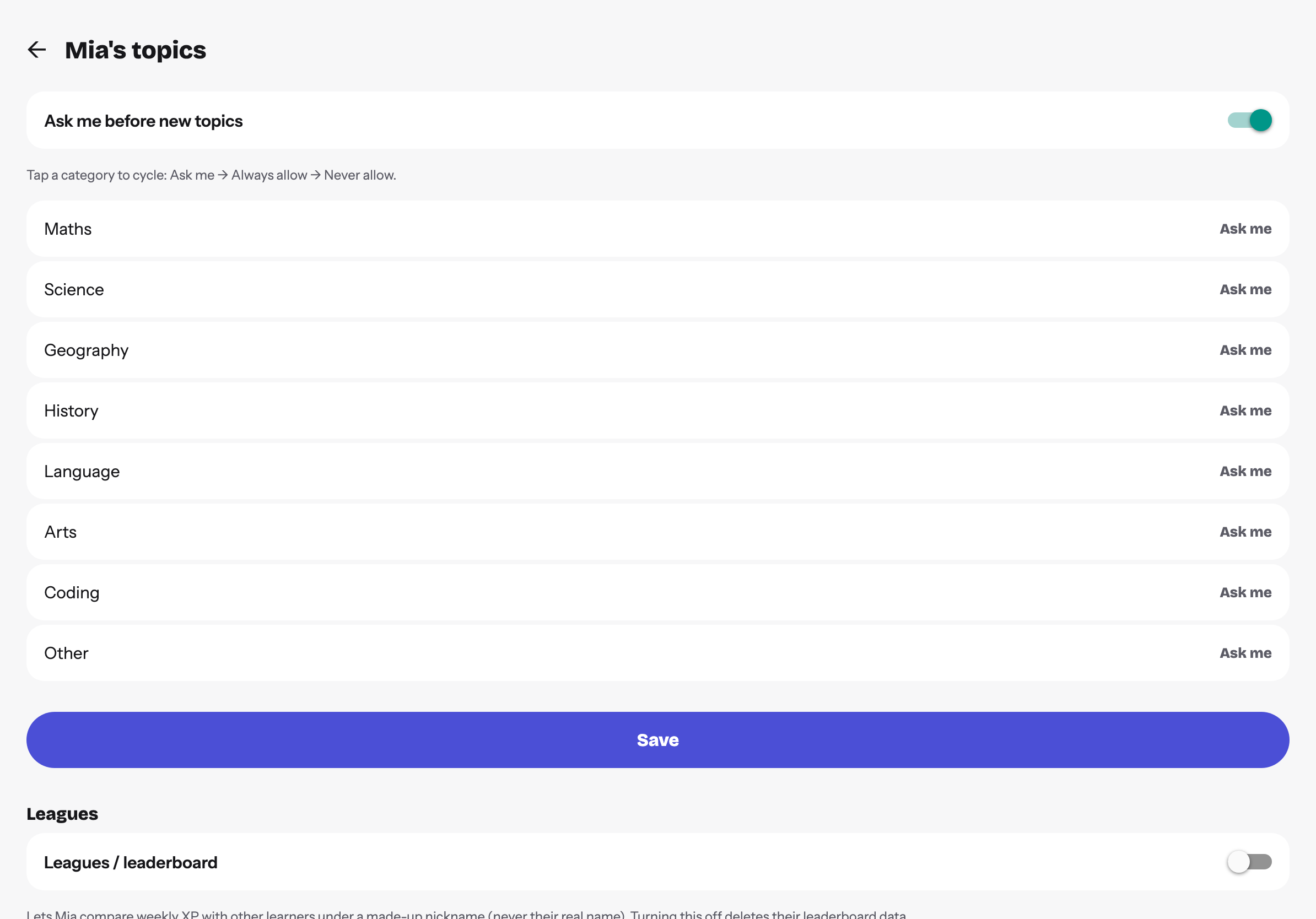The image size is (1316, 919).
Task: Enable the Leagues / leaderboard switch
Action: tap(1249, 862)
